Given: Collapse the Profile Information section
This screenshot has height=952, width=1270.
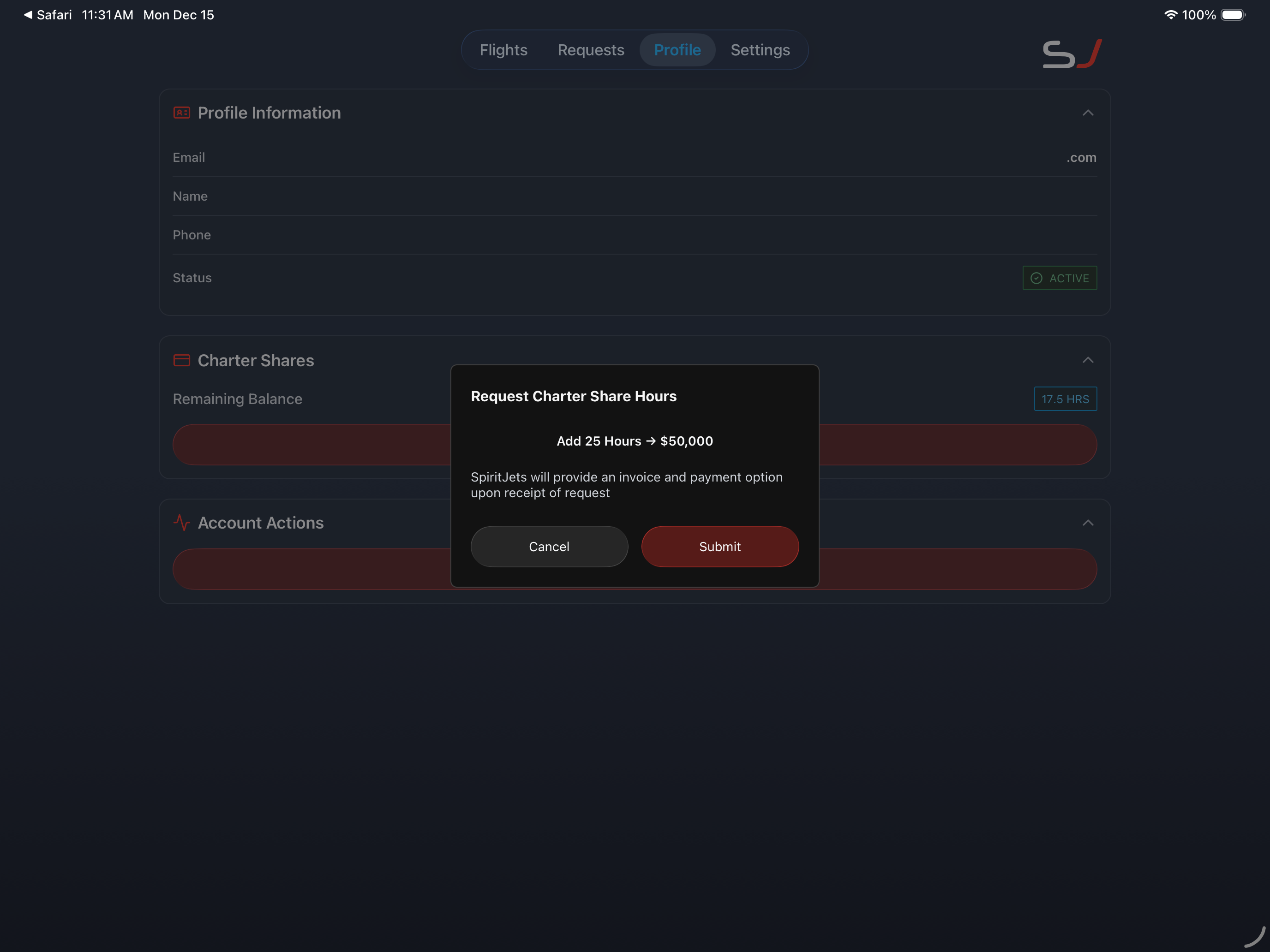Looking at the screenshot, I should tap(1089, 113).
